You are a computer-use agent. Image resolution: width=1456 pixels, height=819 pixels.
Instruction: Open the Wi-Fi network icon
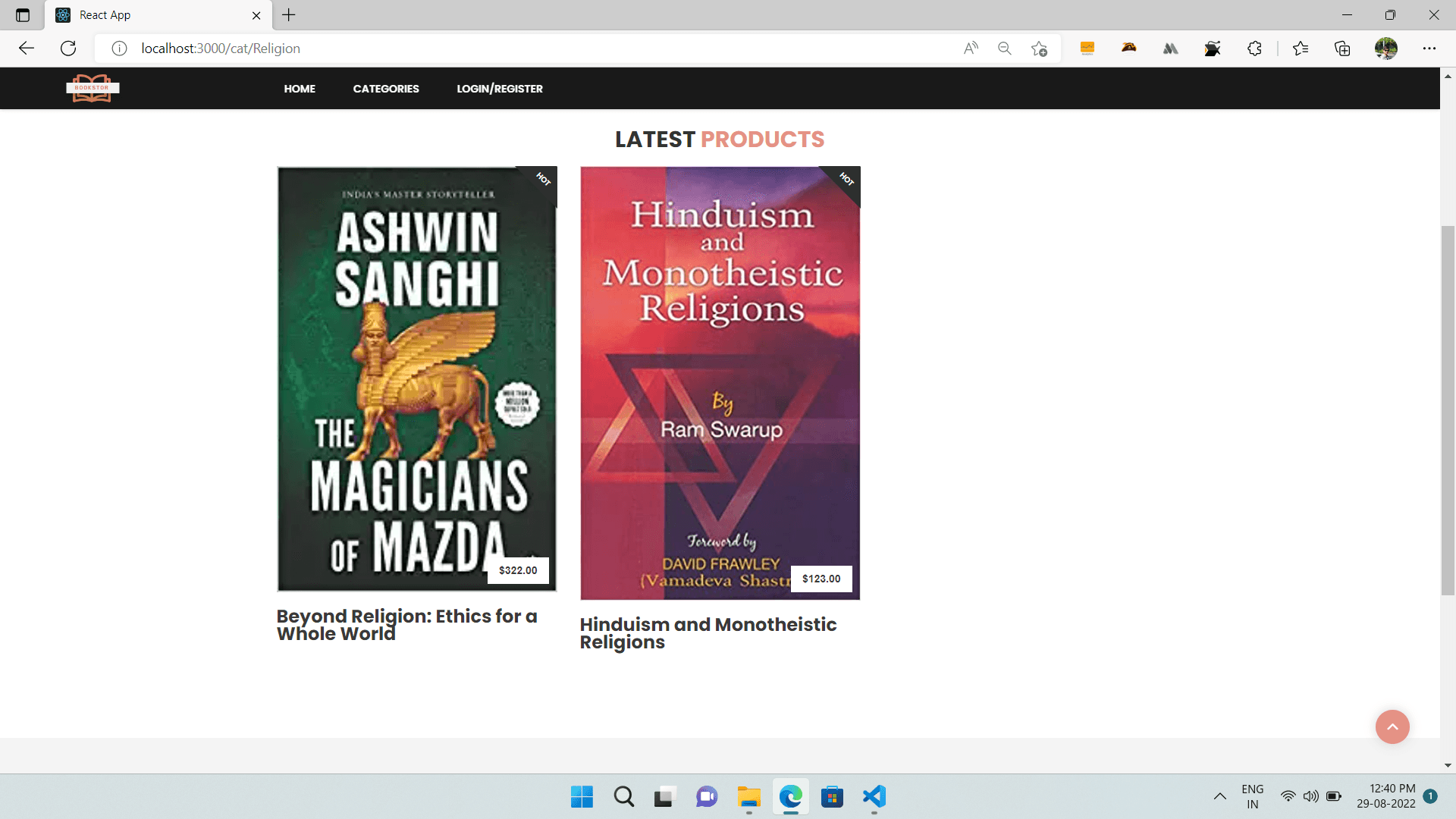[x=1288, y=796]
